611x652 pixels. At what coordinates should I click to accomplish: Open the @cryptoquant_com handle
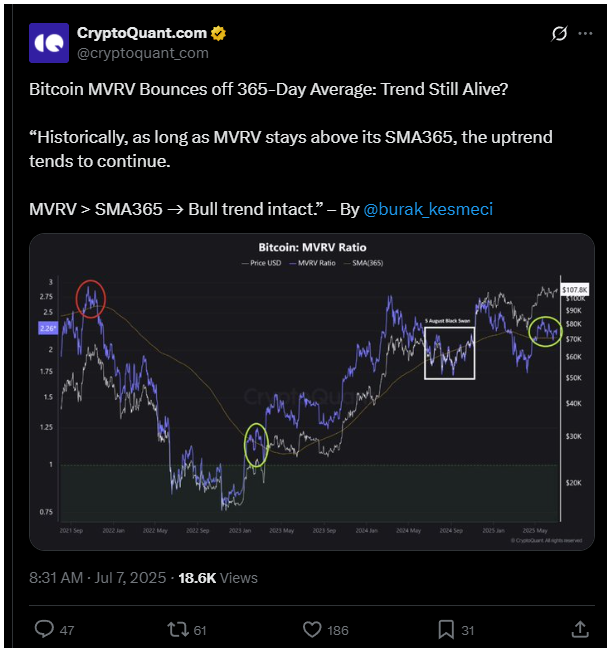coord(143,53)
